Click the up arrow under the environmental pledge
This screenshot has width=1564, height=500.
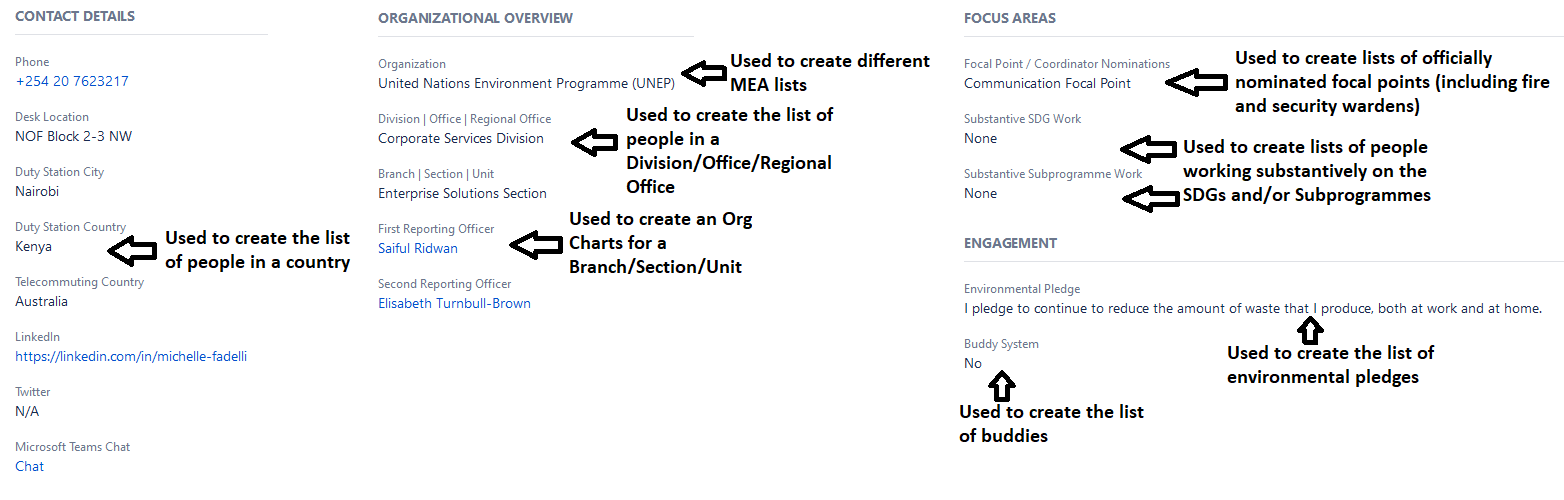click(x=1311, y=328)
